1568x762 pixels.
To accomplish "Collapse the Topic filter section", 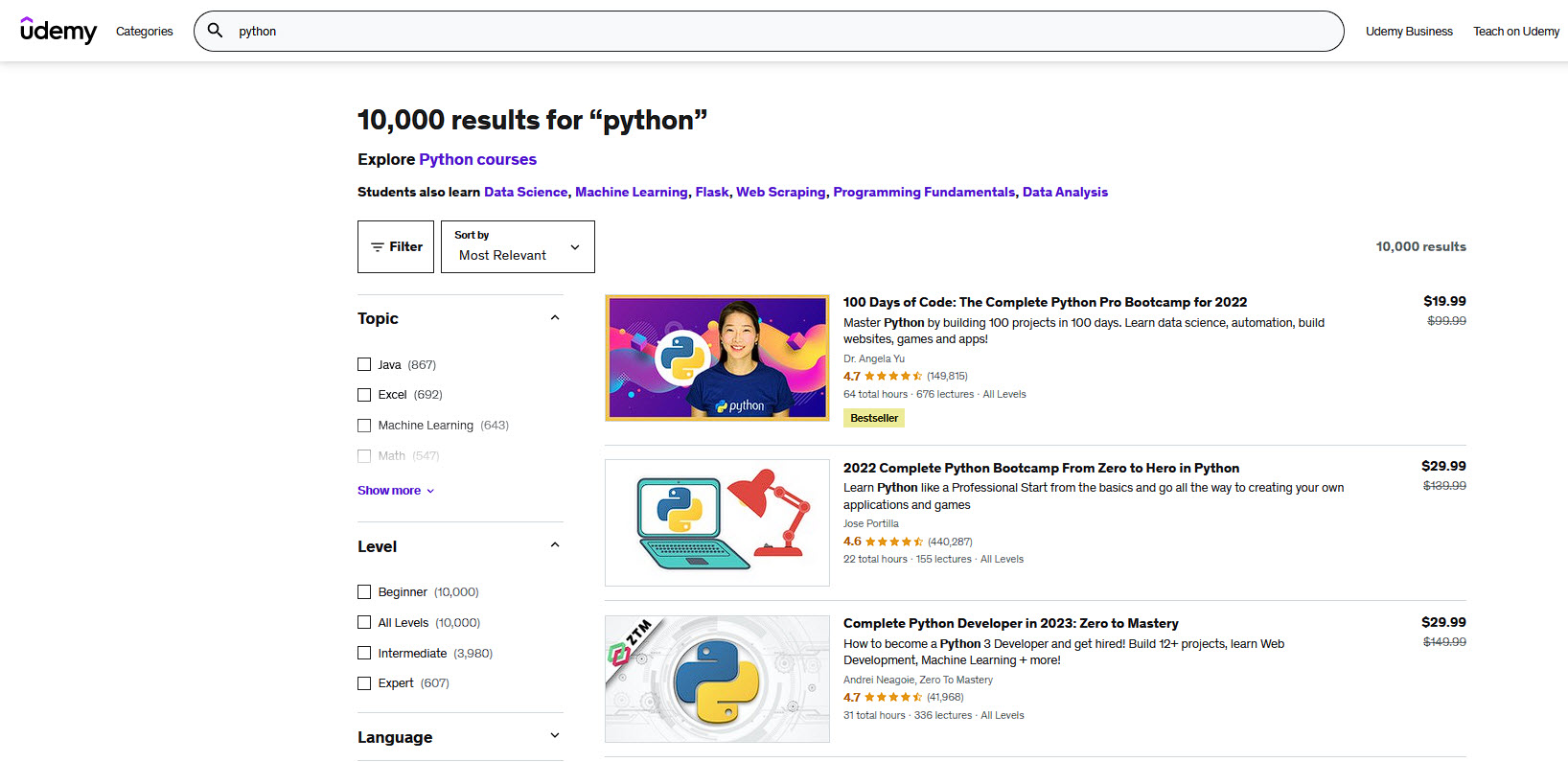I will 554,318.
